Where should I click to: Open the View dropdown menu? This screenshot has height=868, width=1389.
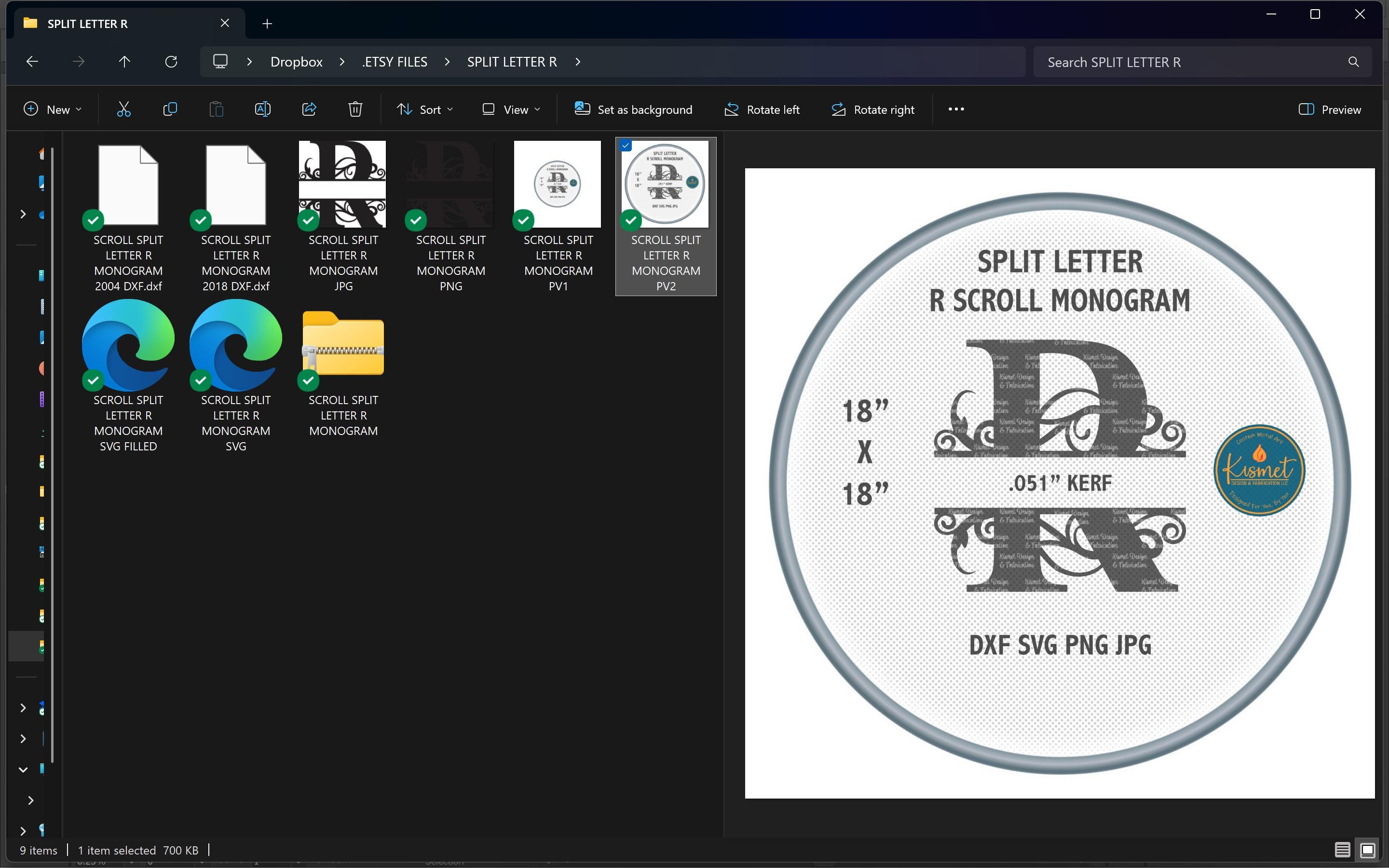[x=511, y=109]
